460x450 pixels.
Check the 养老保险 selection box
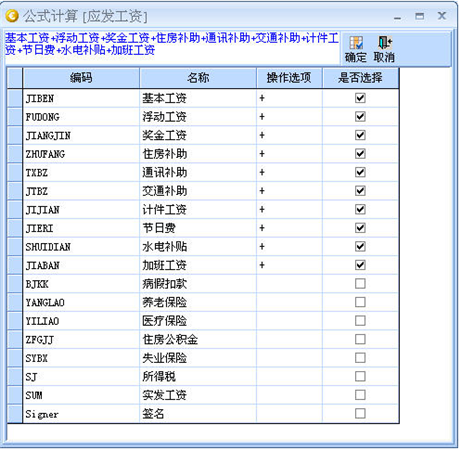[x=360, y=302]
